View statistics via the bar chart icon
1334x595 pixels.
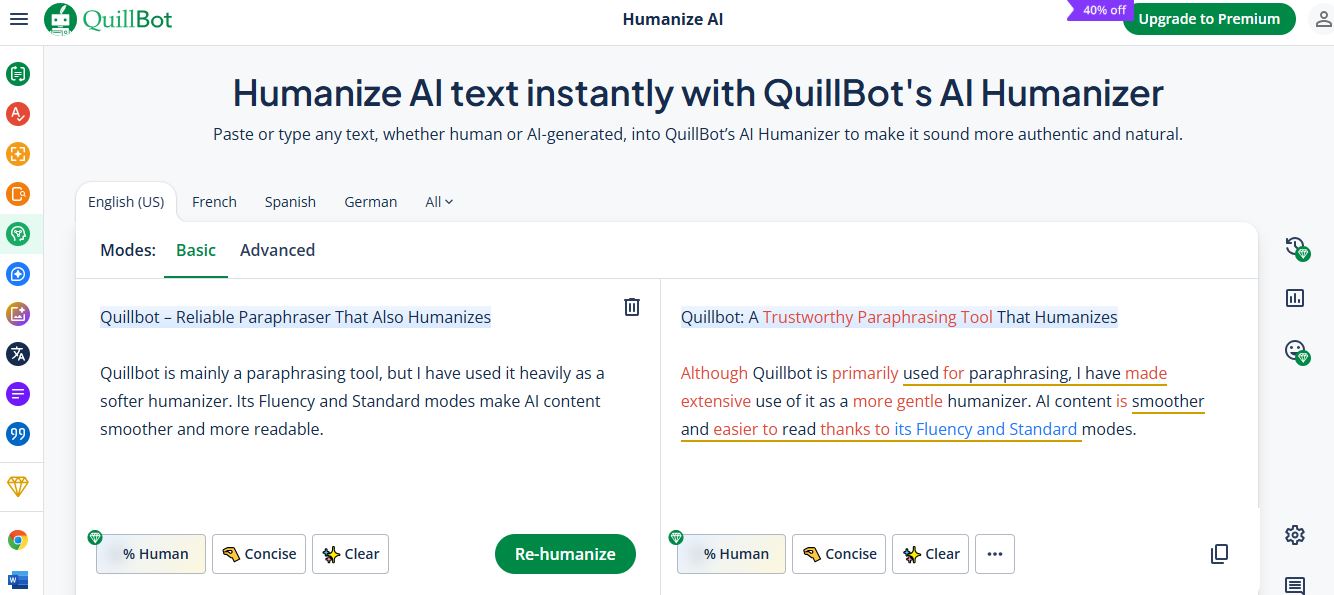[1295, 297]
